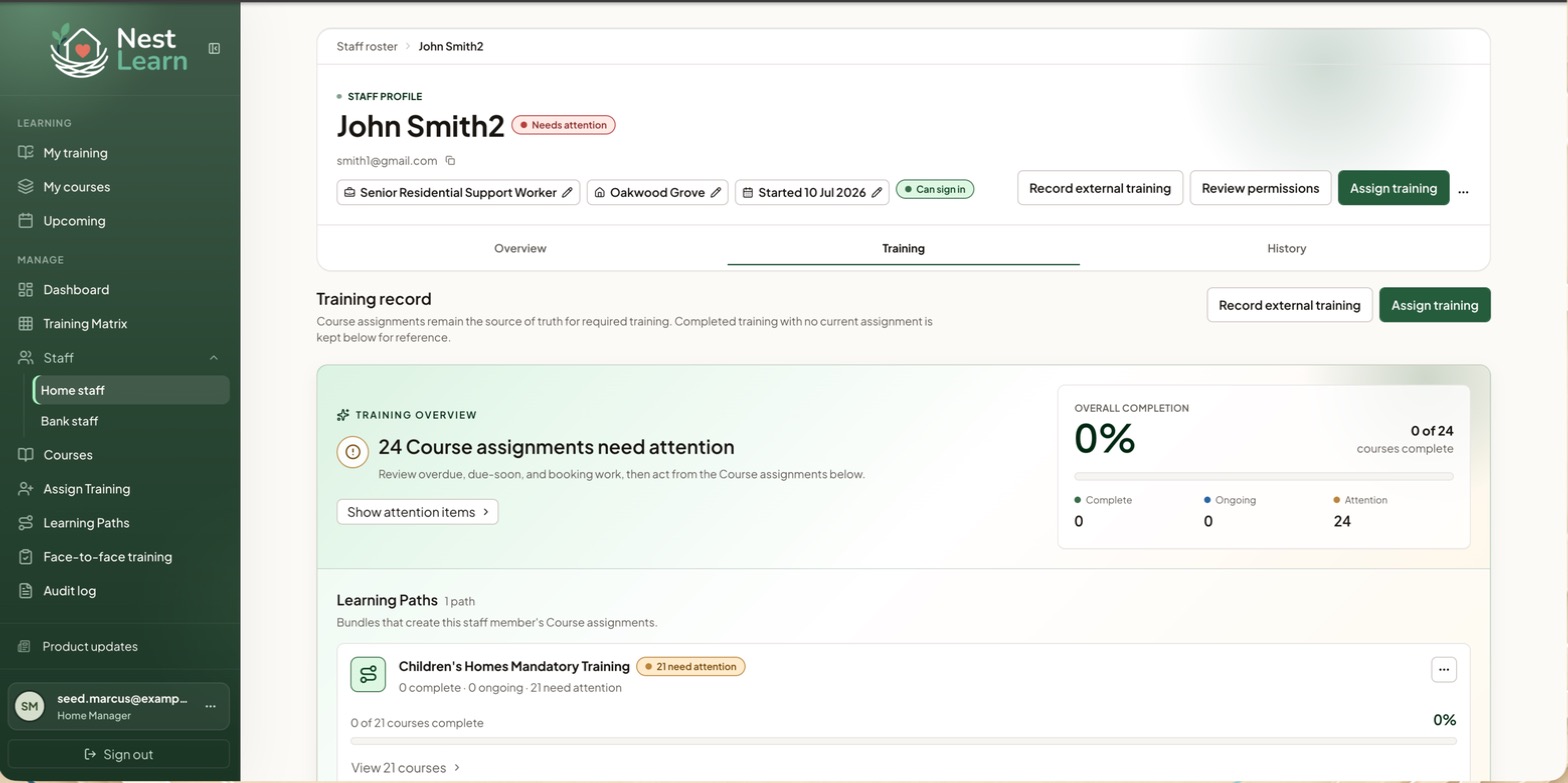Open My training in sidebar
This screenshot has height=783, width=1568.
(x=120, y=153)
